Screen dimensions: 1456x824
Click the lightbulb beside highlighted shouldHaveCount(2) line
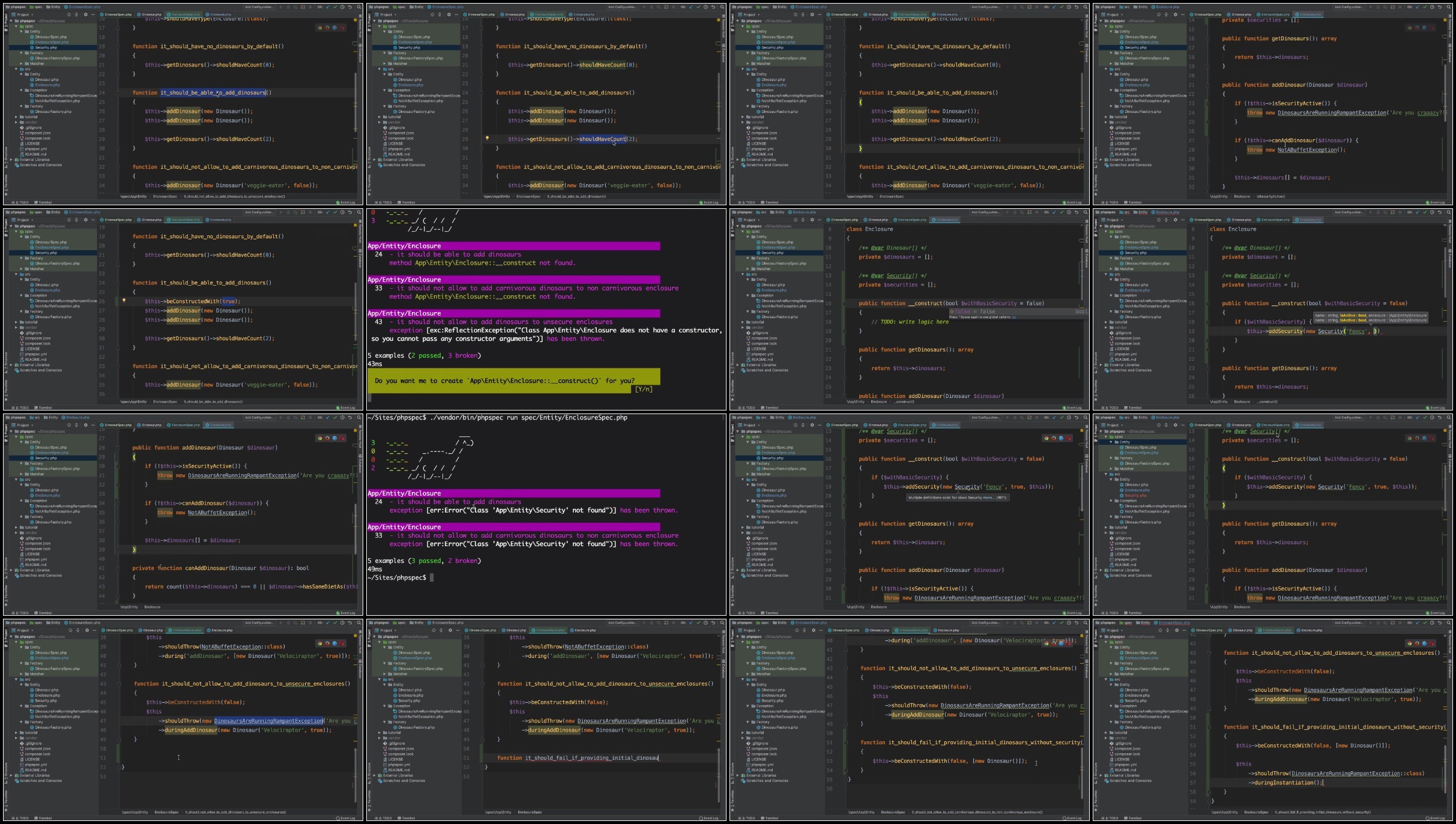(487, 138)
